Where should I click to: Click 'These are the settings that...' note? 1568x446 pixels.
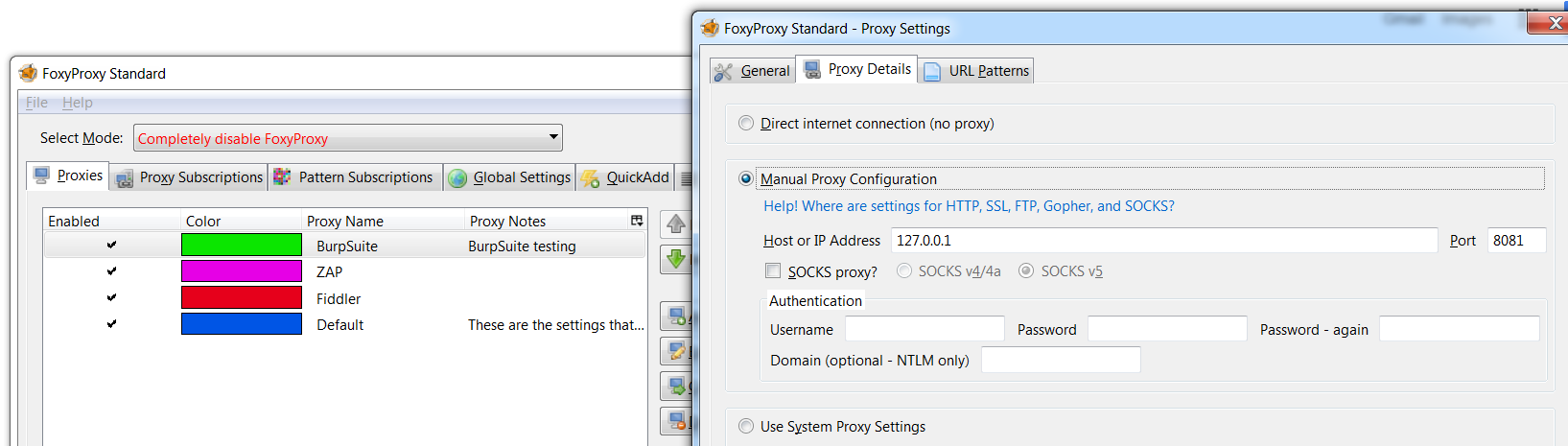(x=555, y=325)
